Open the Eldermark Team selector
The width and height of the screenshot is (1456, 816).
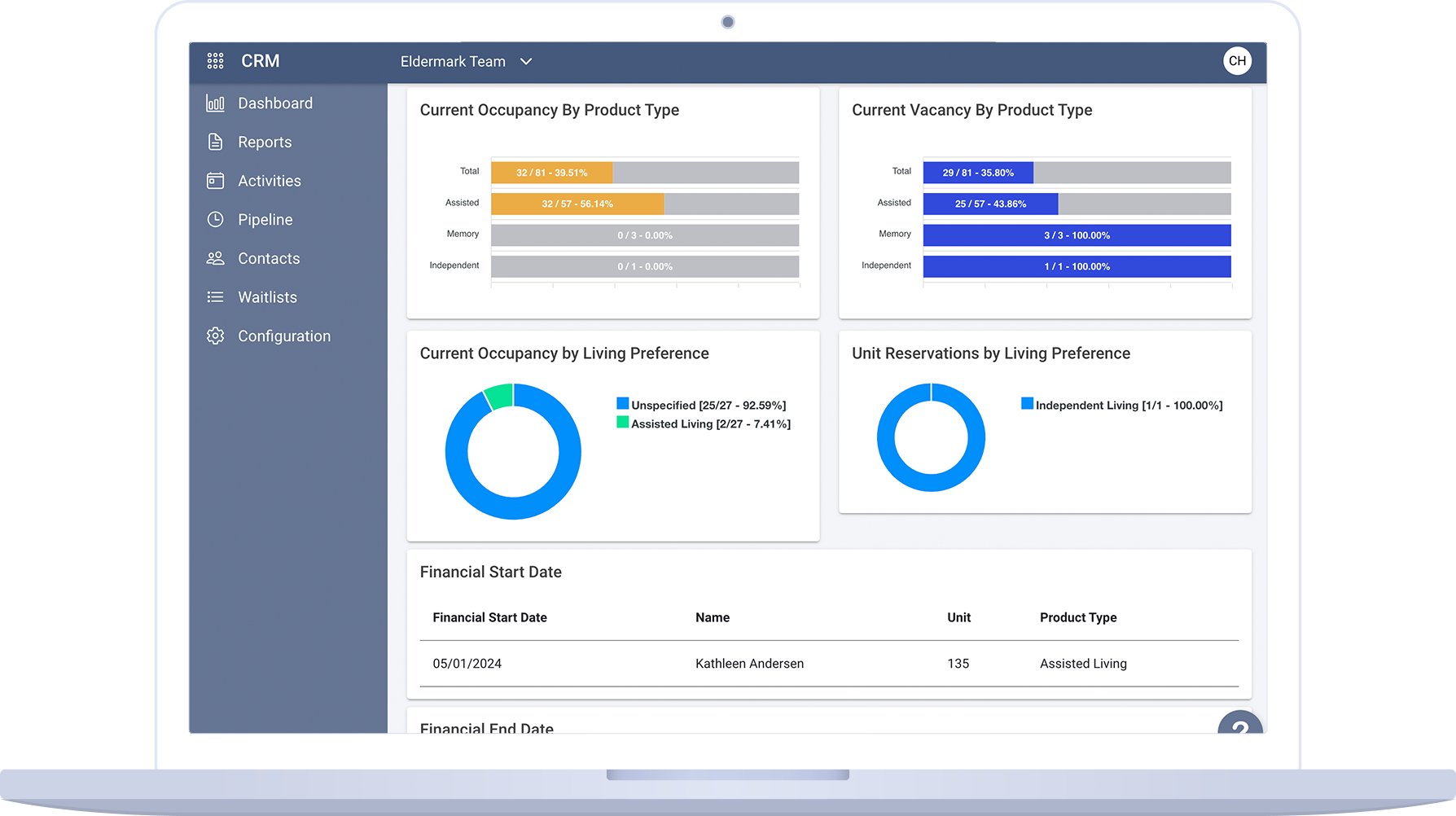point(466,62)
